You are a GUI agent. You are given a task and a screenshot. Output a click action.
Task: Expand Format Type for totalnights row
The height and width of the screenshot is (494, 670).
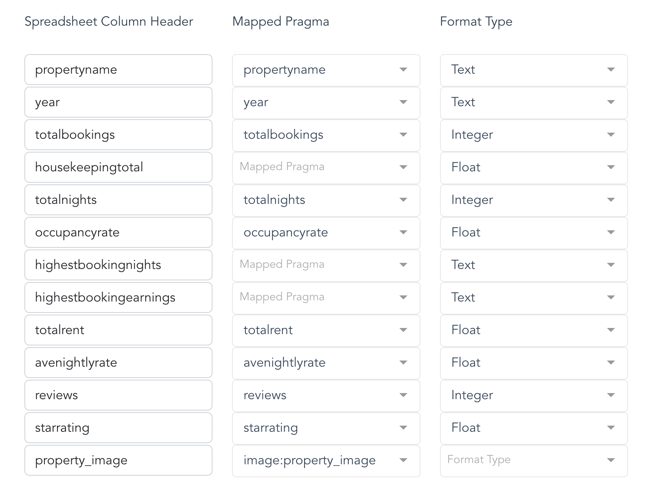[533, 200]
